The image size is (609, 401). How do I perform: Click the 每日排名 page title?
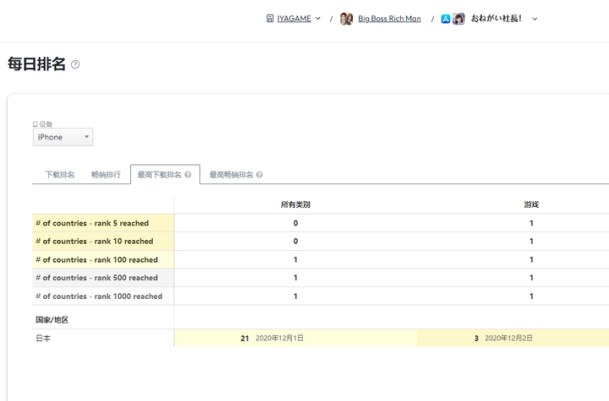click(37, 64)
